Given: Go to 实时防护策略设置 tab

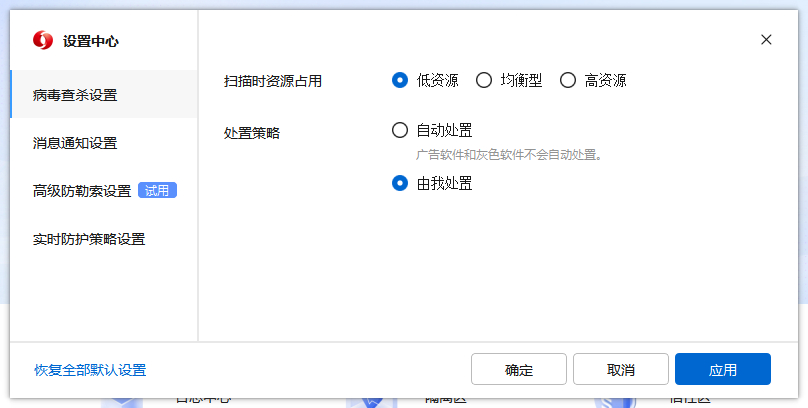Looking at the screenshot, I should tap(104, 239).
